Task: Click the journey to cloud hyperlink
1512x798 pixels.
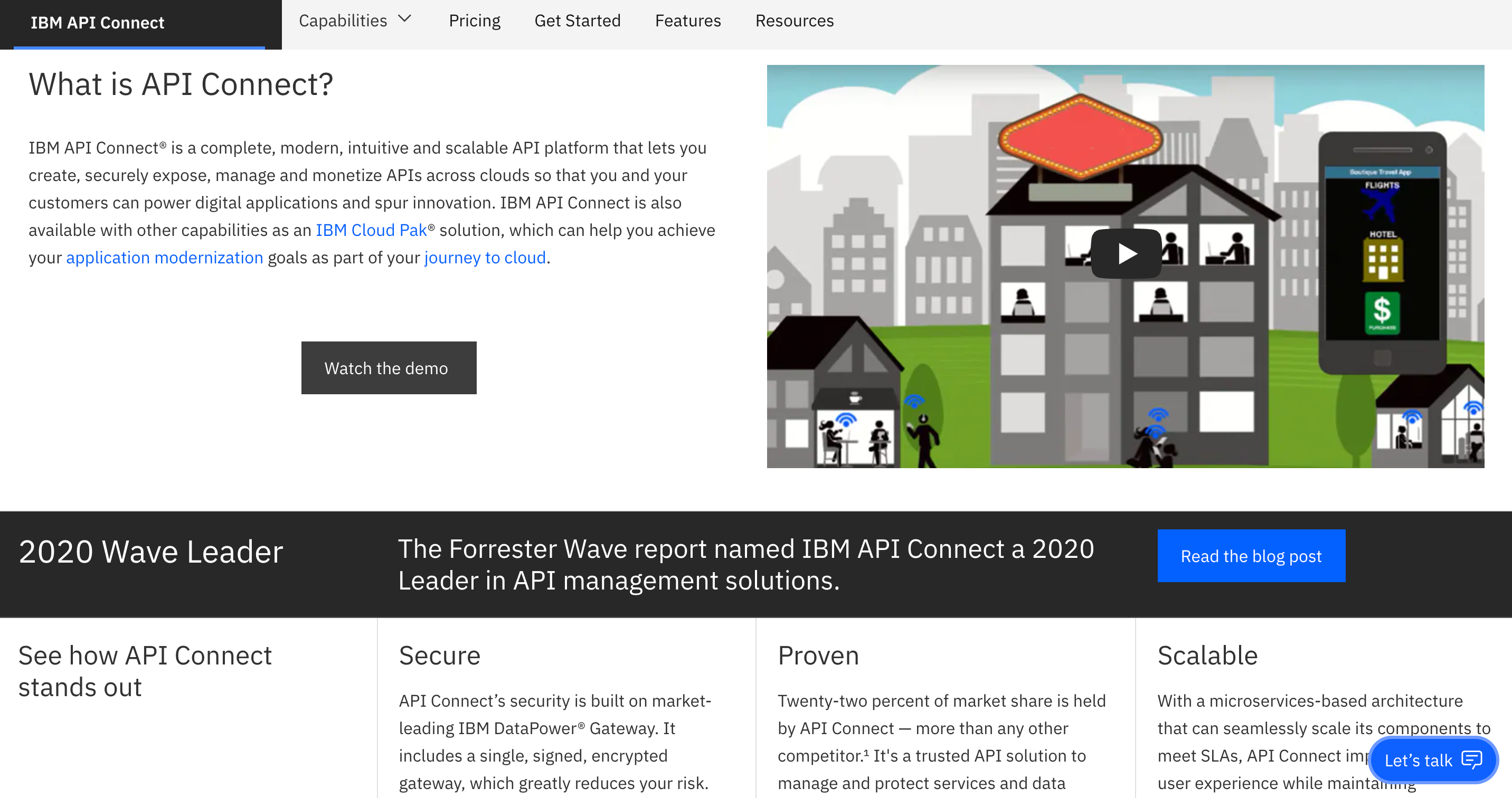Action: [x=485, y=258]
